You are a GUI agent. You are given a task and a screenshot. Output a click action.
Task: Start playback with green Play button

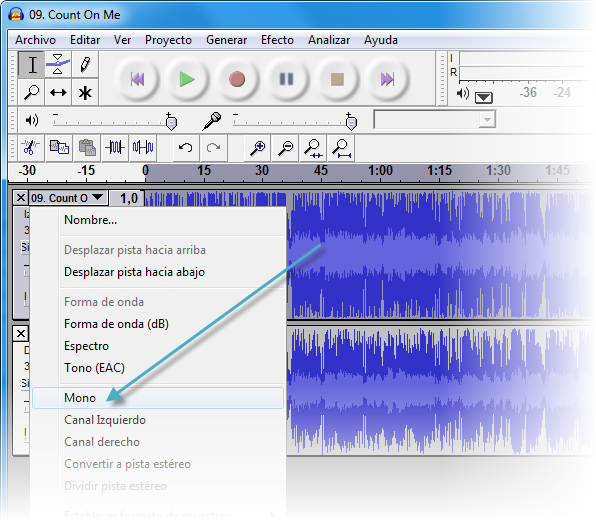click(187, 79)
